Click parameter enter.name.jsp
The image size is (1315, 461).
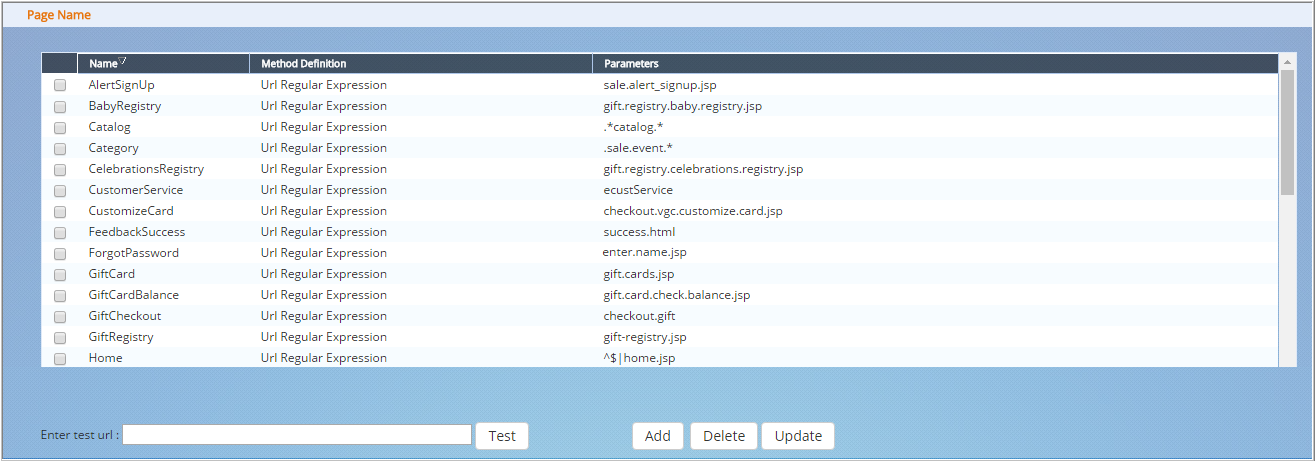tap(644, 253)
